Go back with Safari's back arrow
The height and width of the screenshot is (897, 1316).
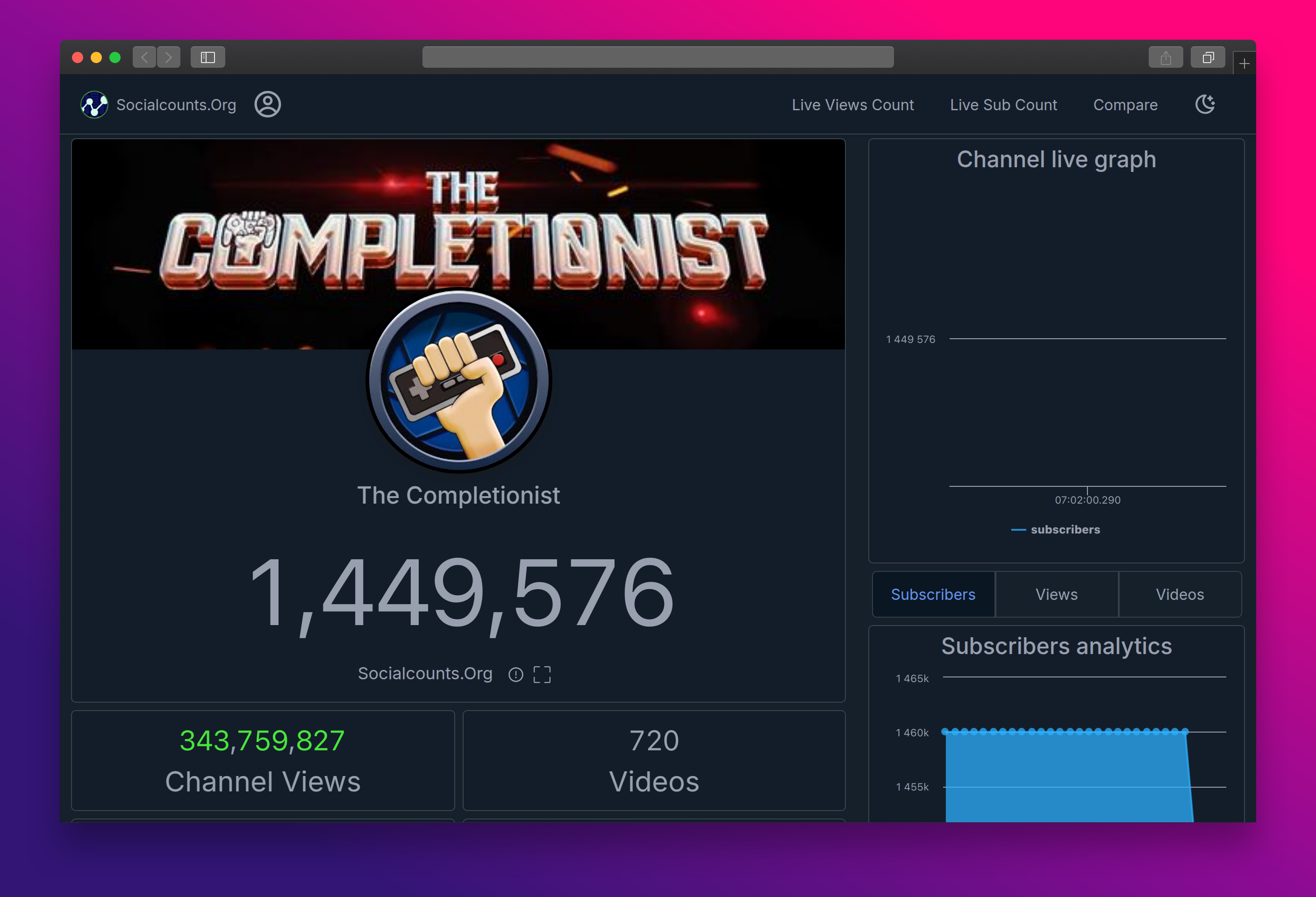point(144,57)
